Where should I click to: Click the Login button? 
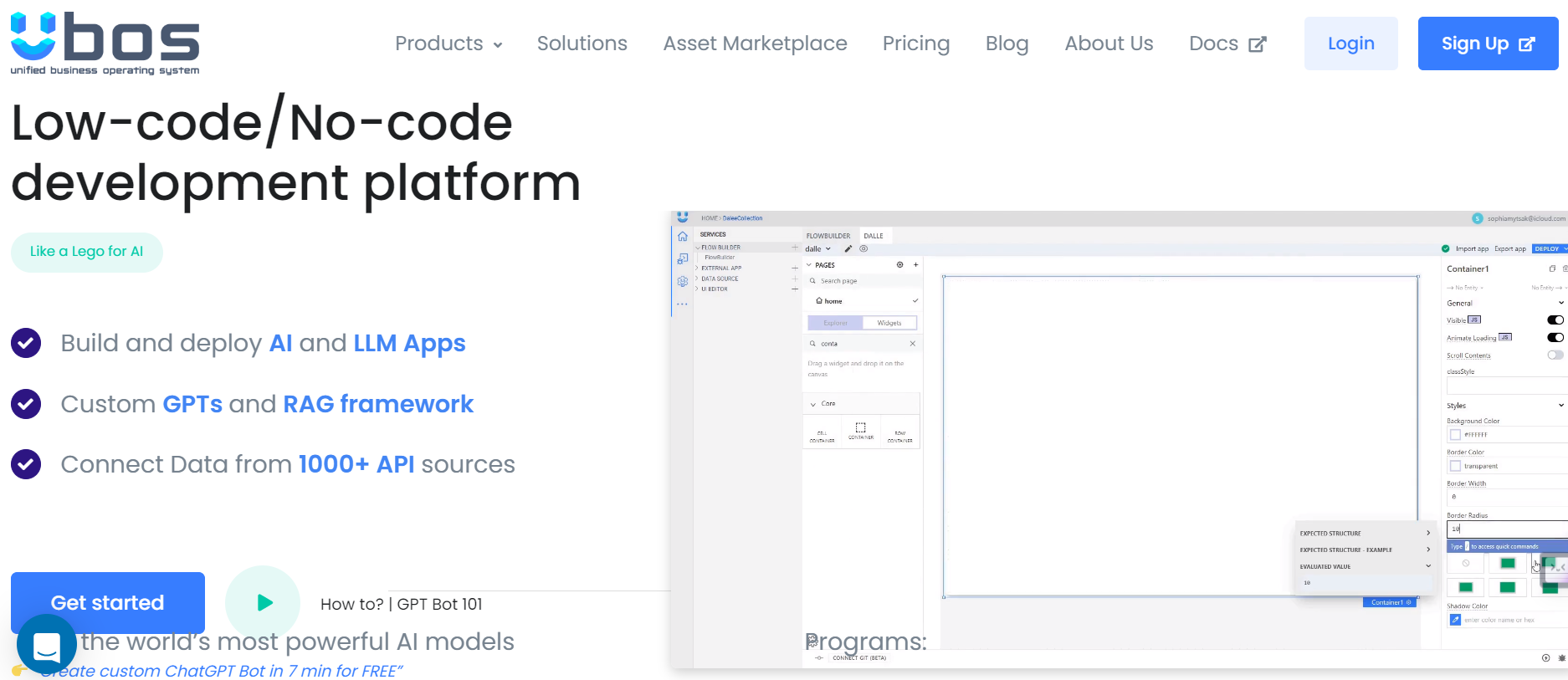tap(1350, 43)
